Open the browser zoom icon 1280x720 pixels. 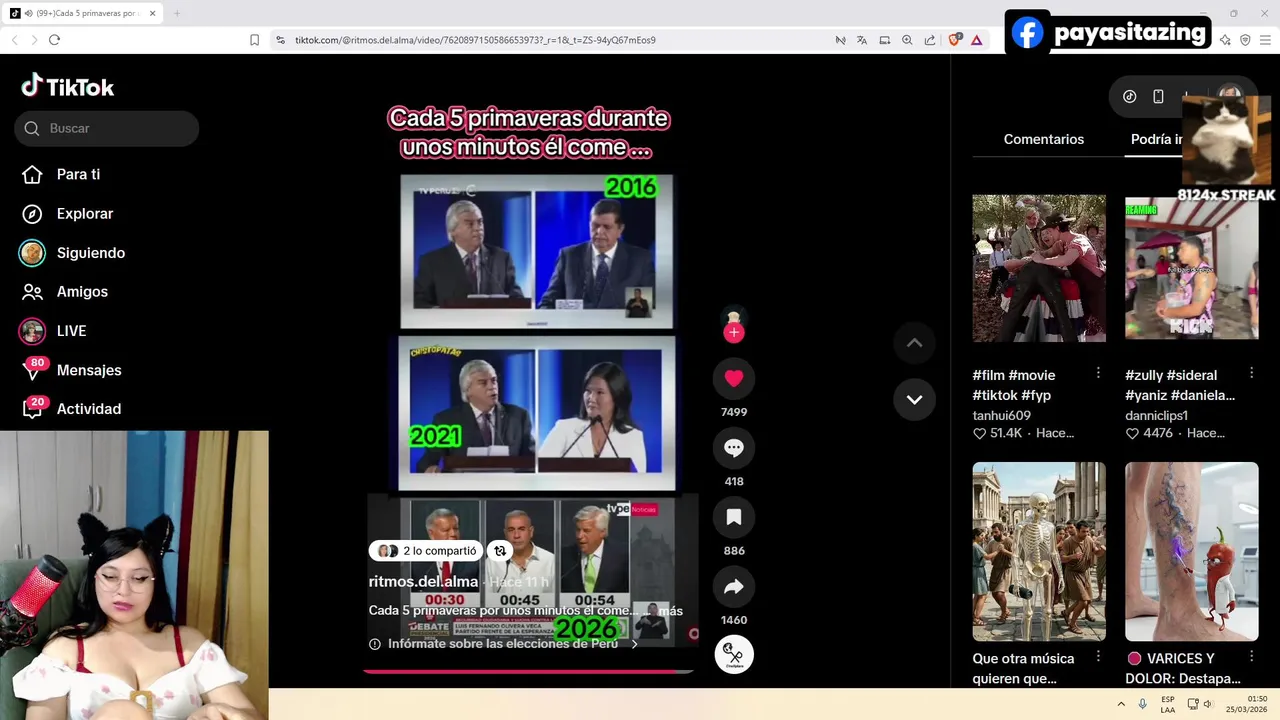click(x=907, y=40)
